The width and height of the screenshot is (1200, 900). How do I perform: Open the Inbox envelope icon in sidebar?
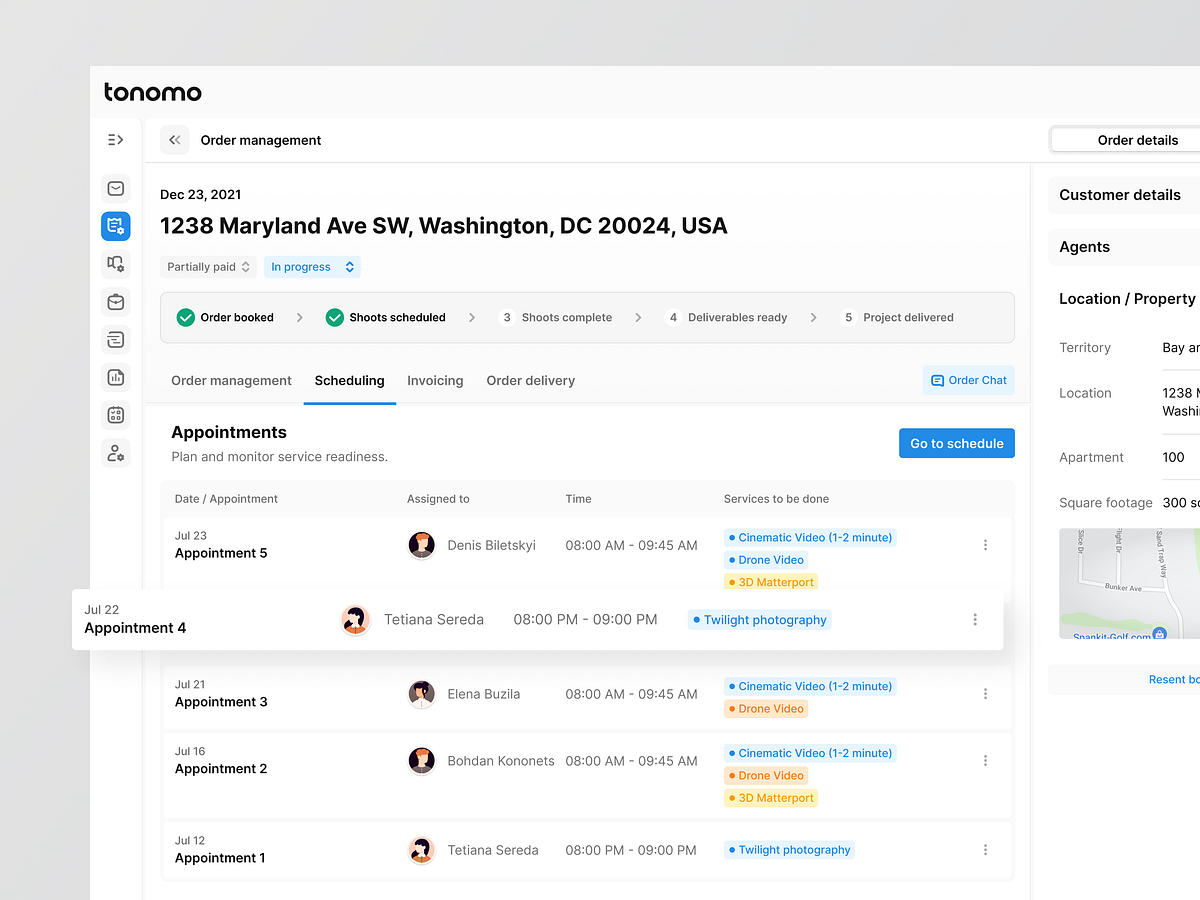pyautogui.click(x=116, y=188)
